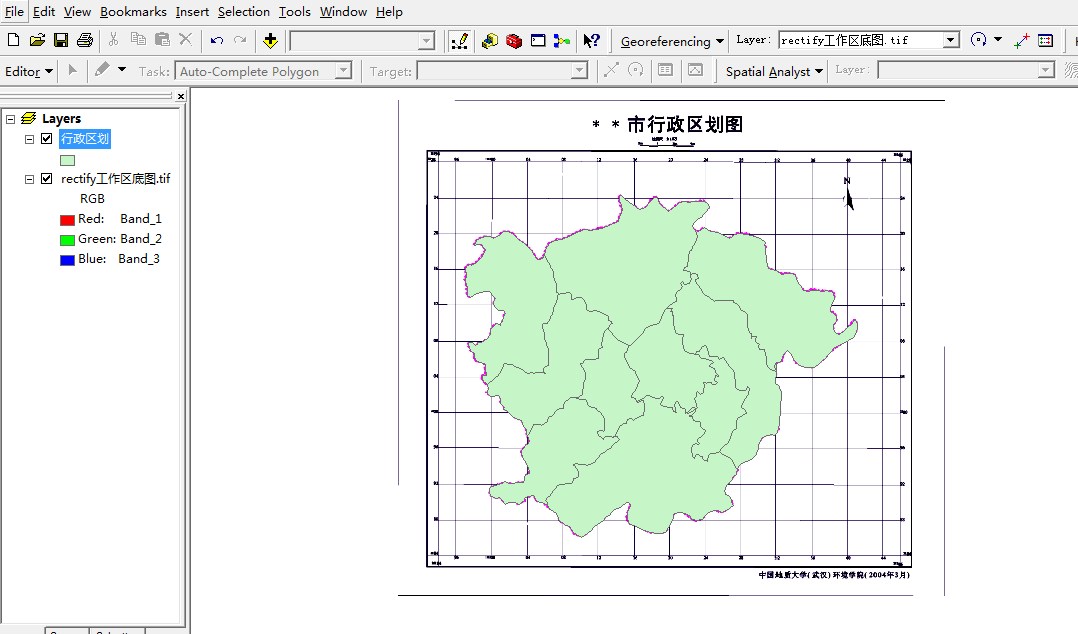Open the Bookmarks menu
Viewport: 1078px width, 634px height.
133,12
